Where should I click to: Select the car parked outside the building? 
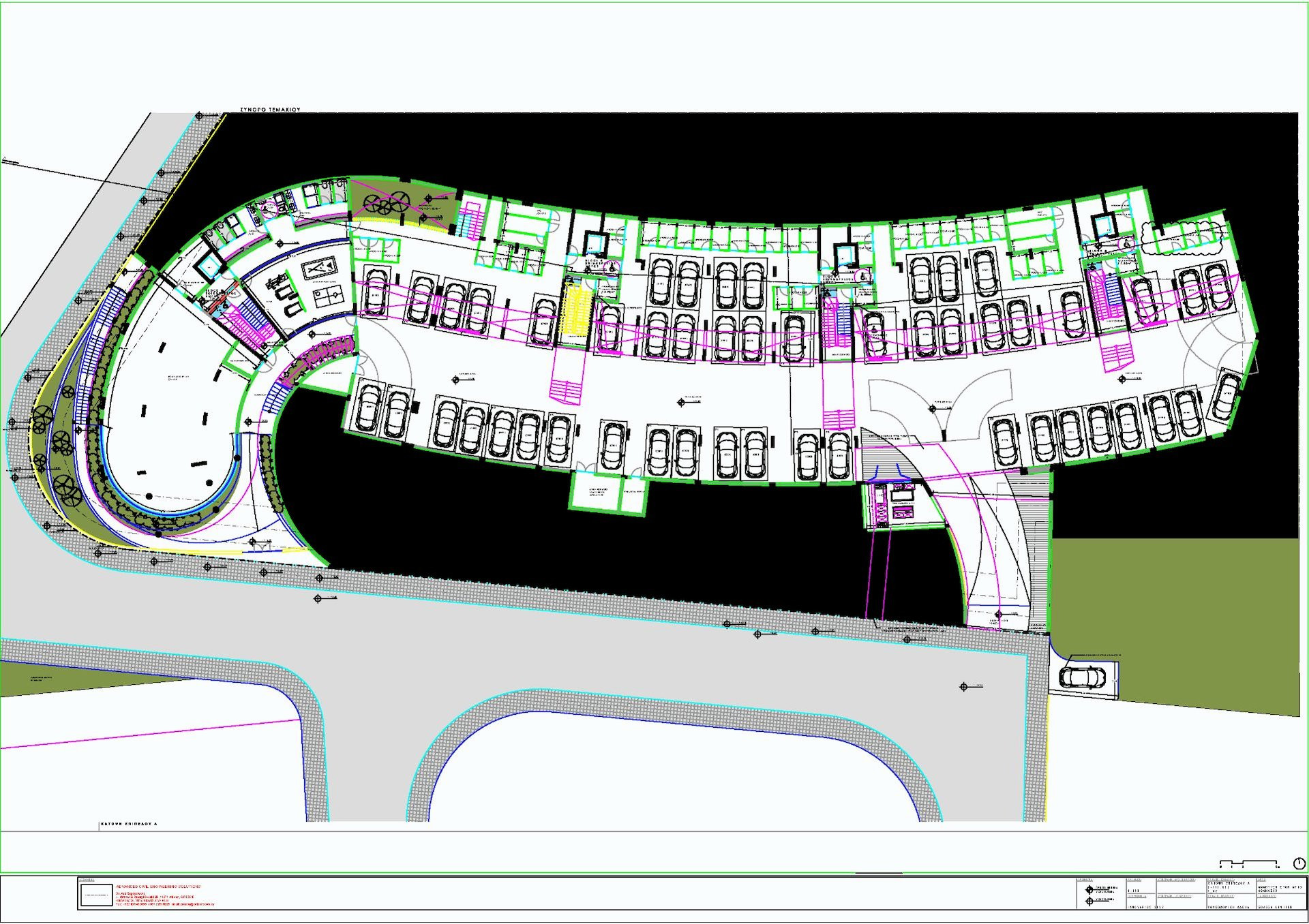(1082, 677)
